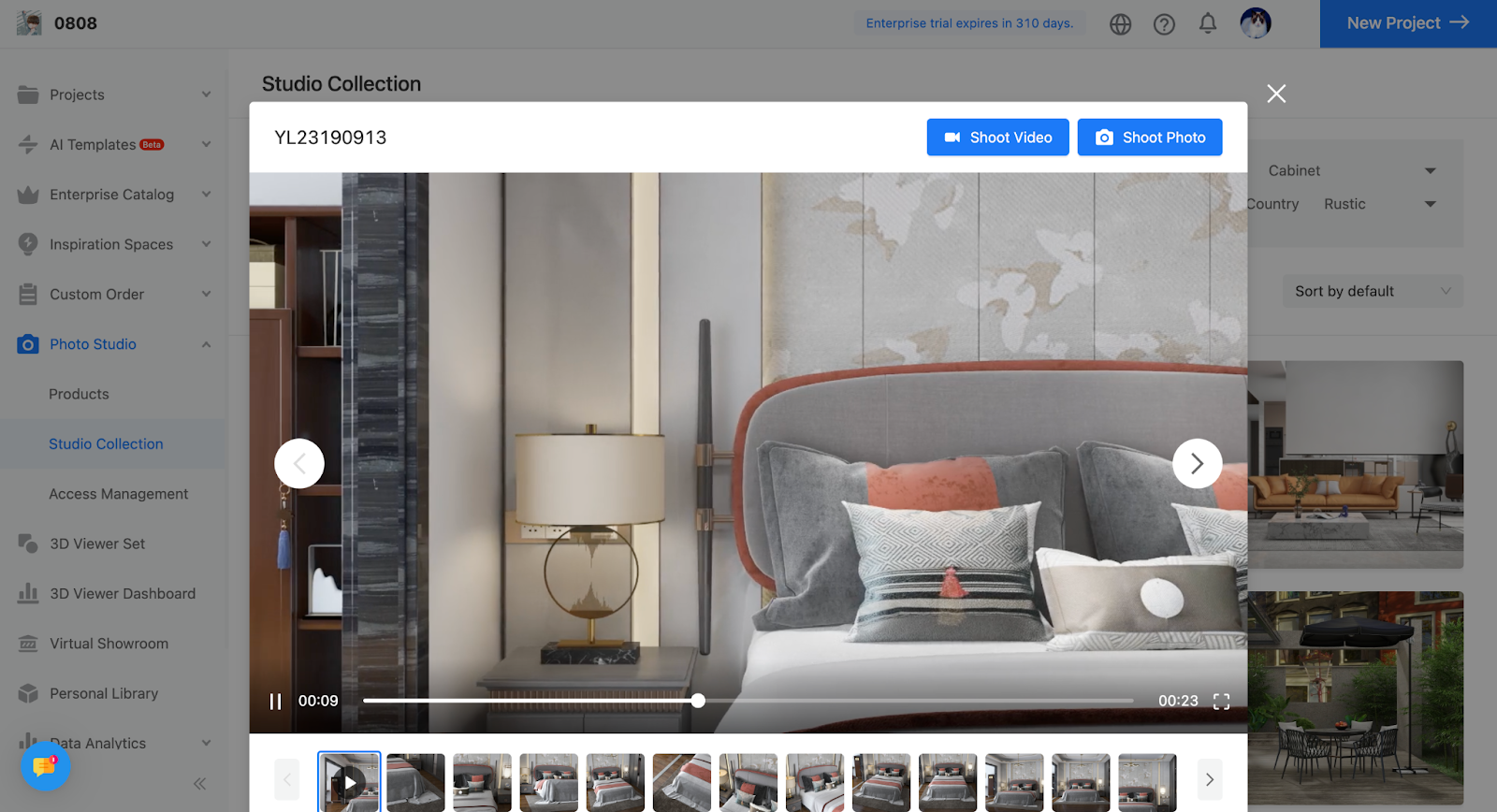The width and height of the screenshot is (1497, 812).
Task: Enter fullscreen video mode
Action: (1221, 702)
